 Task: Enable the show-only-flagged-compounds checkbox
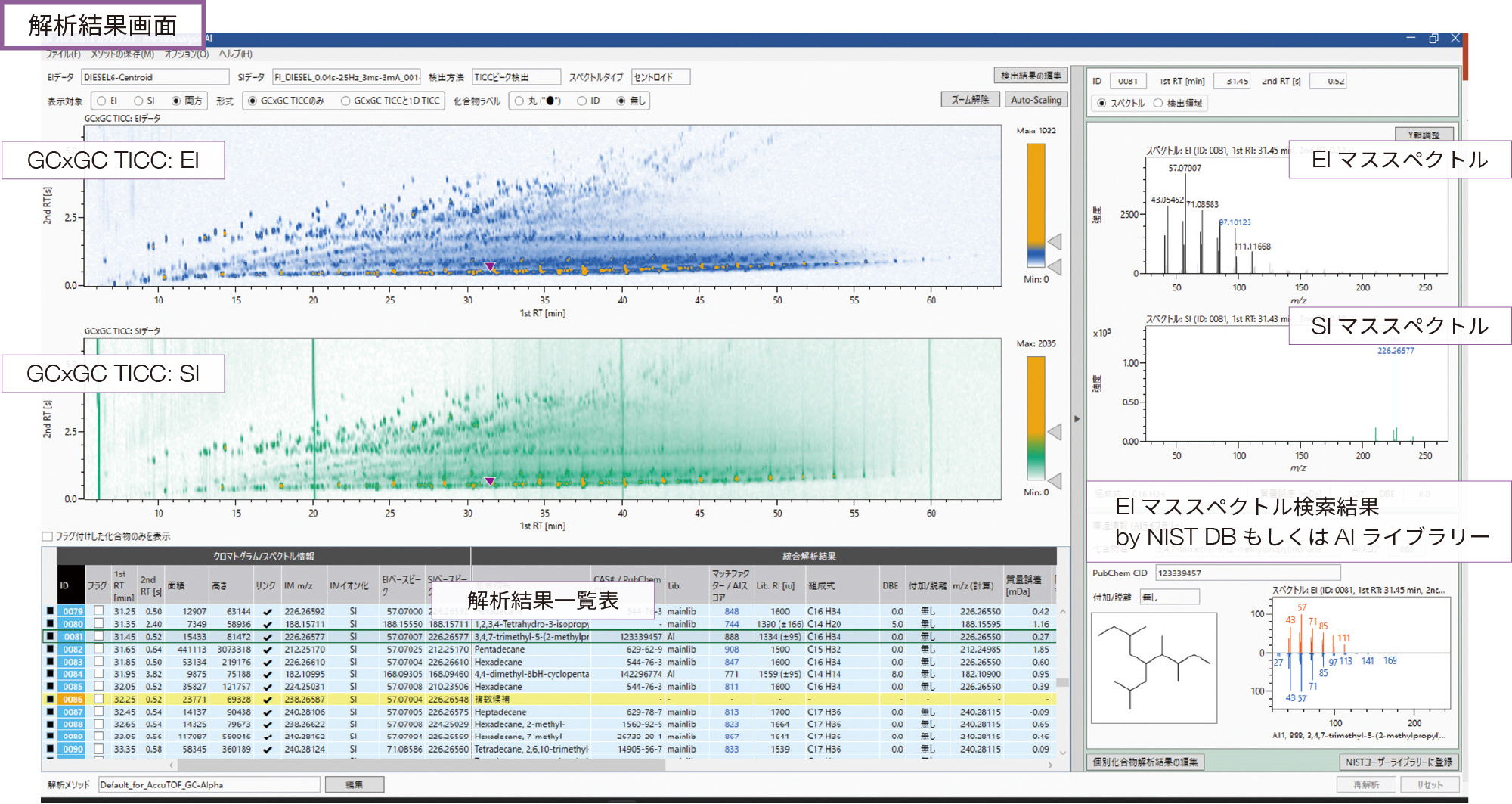coord(47,537)
